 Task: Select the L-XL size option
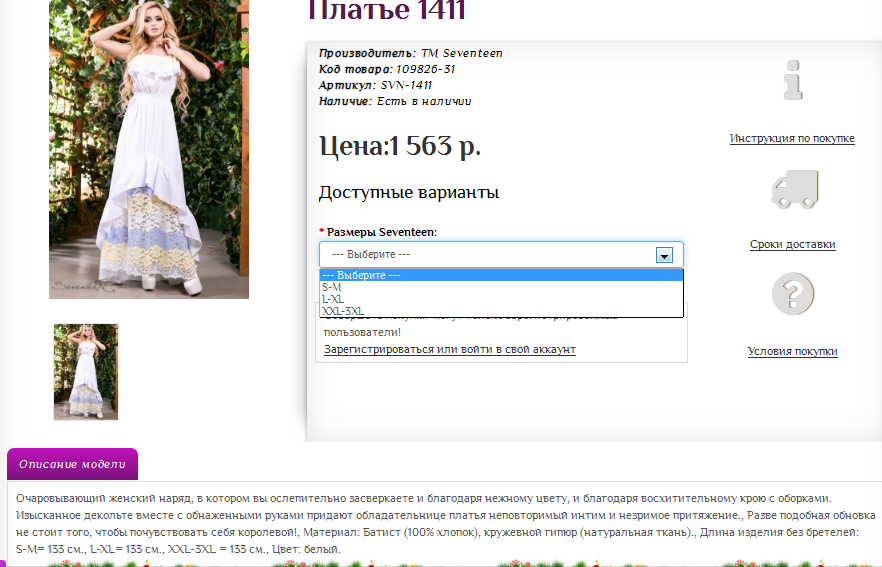[501, 299]
